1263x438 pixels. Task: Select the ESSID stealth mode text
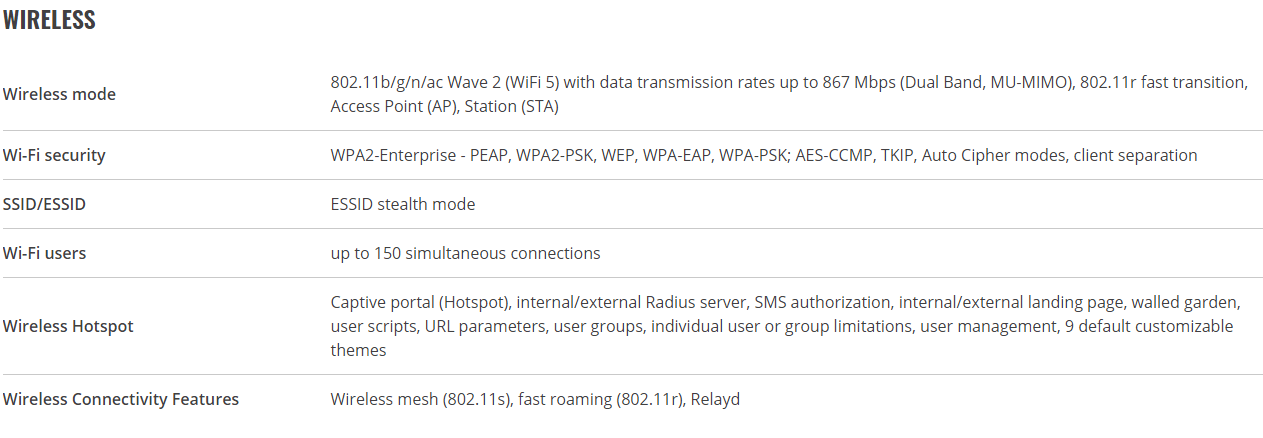[x=403, y=204]
